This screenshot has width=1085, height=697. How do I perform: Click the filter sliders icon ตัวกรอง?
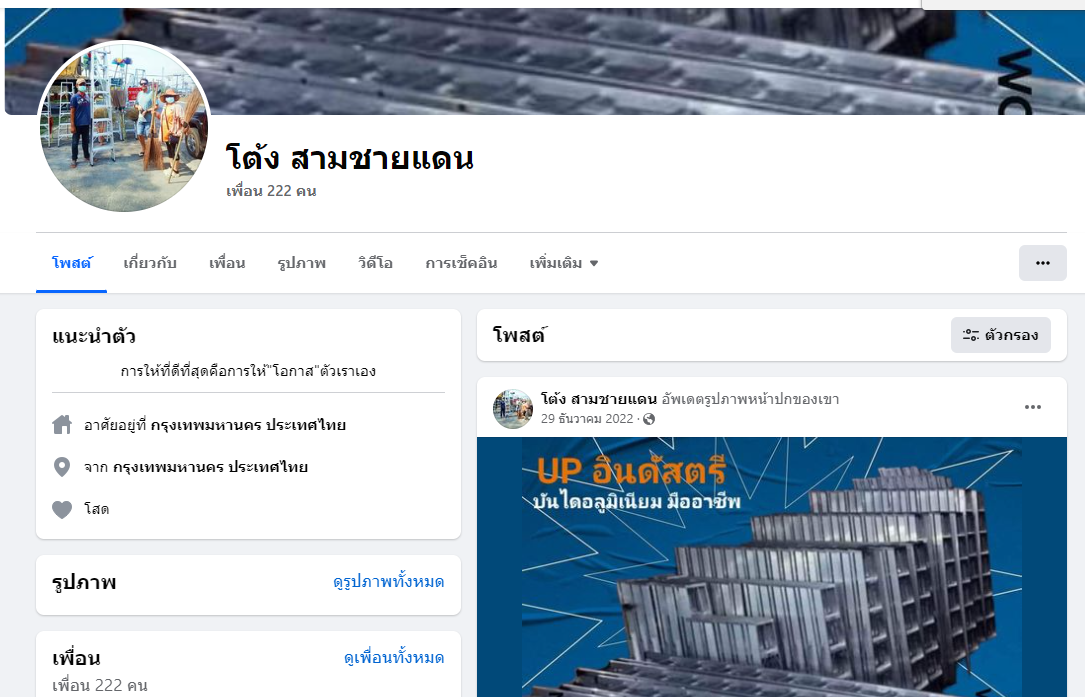pyautogui.click(x=971, y=335)
